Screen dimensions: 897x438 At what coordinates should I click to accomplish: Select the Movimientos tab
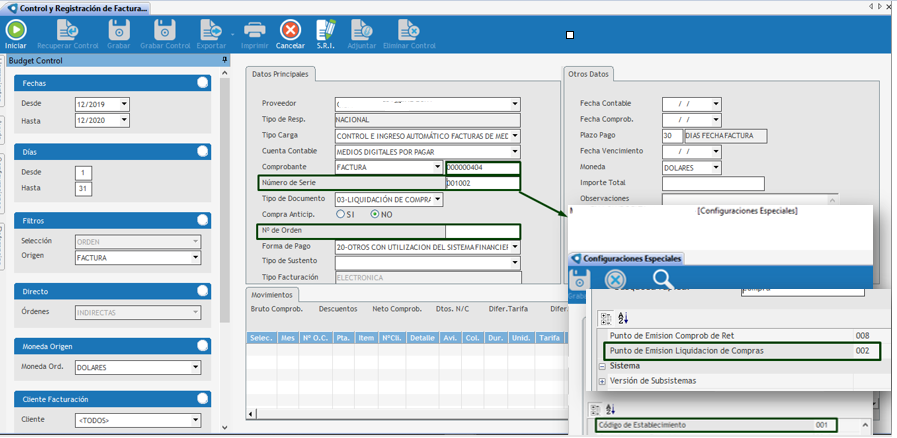(272, 295)
